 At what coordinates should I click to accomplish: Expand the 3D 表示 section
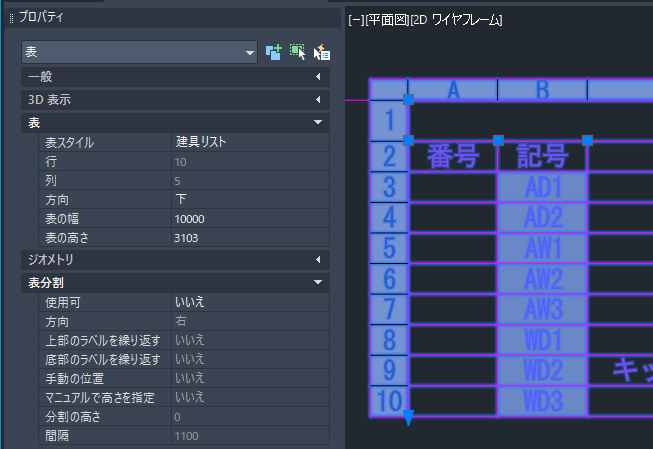pos(175,100)
